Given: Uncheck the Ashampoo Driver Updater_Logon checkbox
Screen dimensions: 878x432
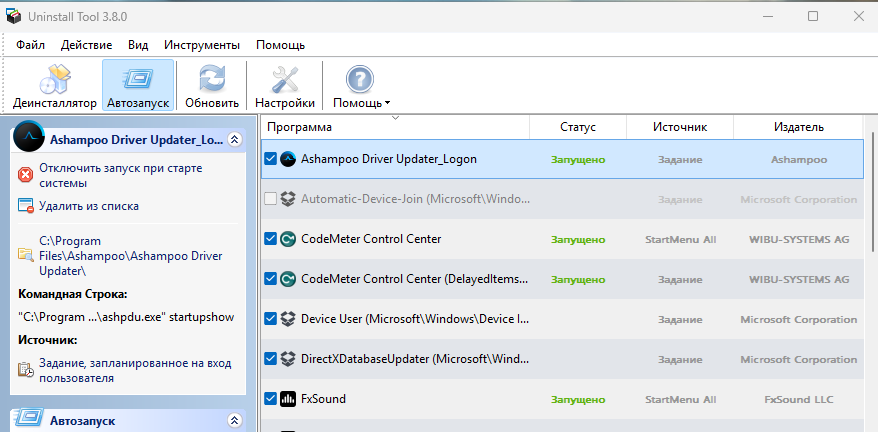Looking at the screenshot, I should [x=270, y=159].
